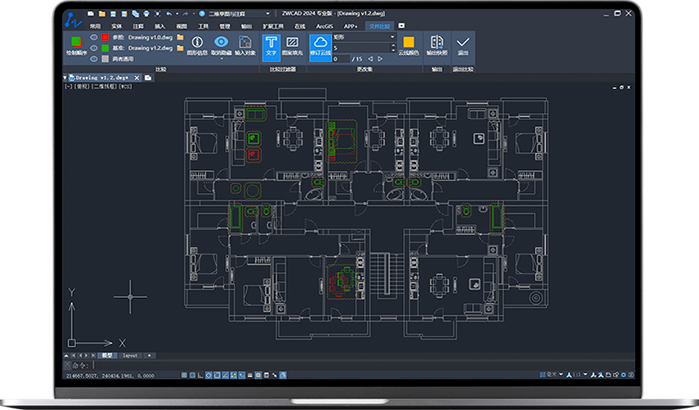Click the change set index field showing 0
Image resolution: width=699 pixels, height=410 pixels.
[341, 59]
